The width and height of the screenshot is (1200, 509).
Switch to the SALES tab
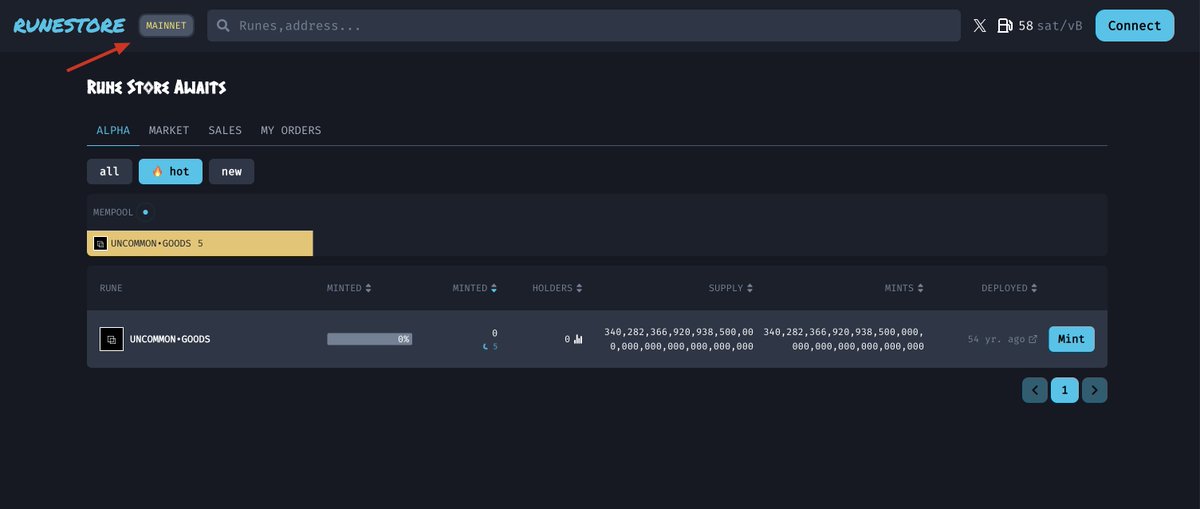click(225, 131)
